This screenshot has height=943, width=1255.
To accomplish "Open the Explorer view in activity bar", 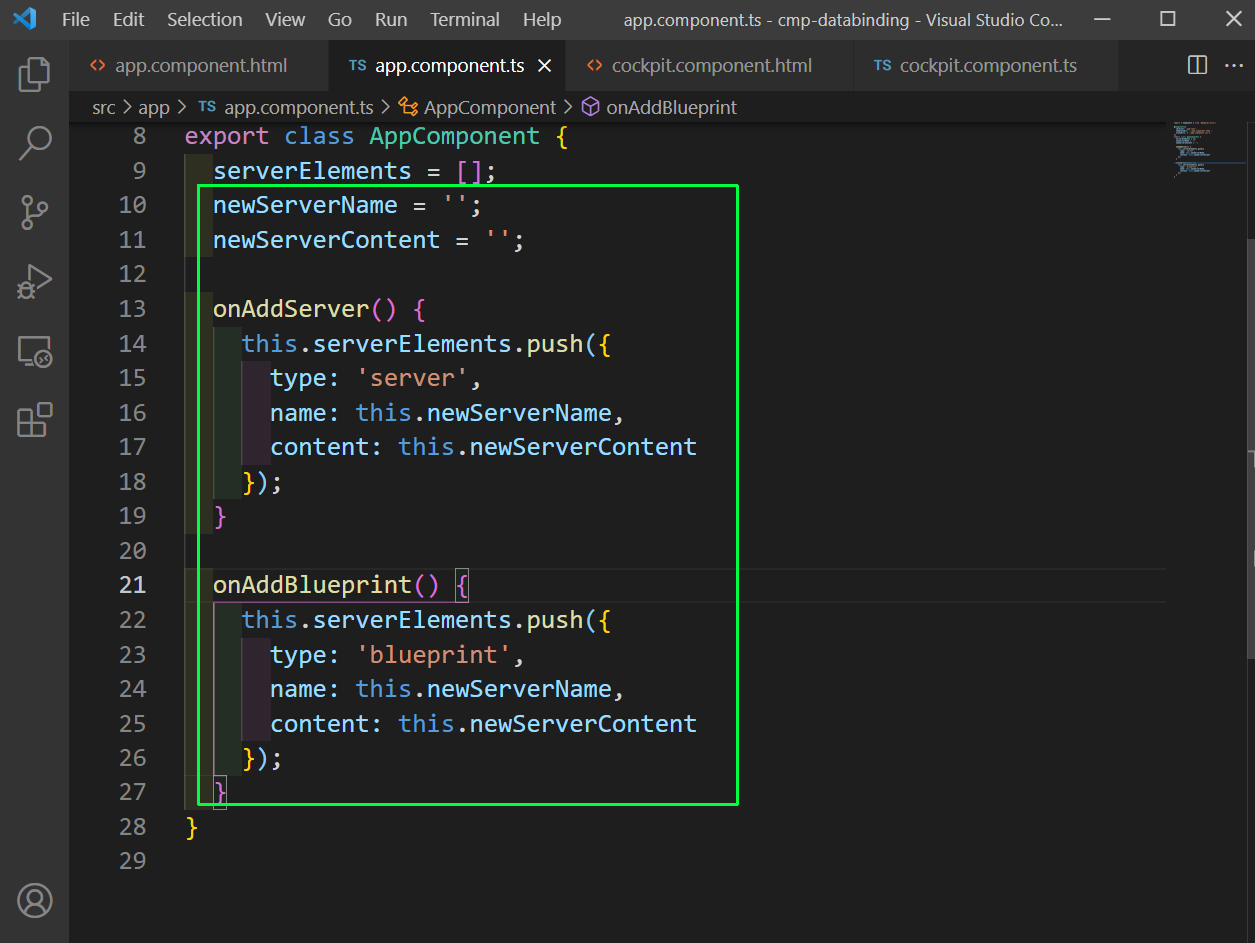I will [34, 74].
